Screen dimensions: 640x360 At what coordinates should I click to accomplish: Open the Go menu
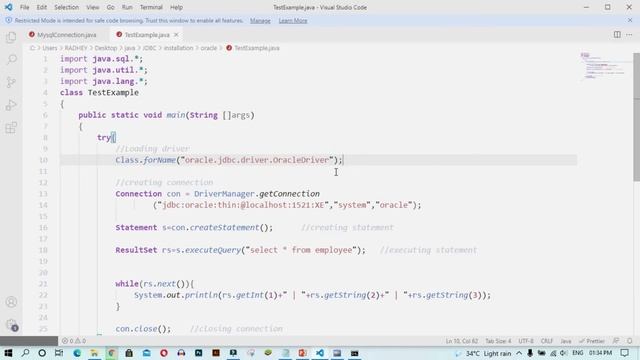(x=110, y=7)
